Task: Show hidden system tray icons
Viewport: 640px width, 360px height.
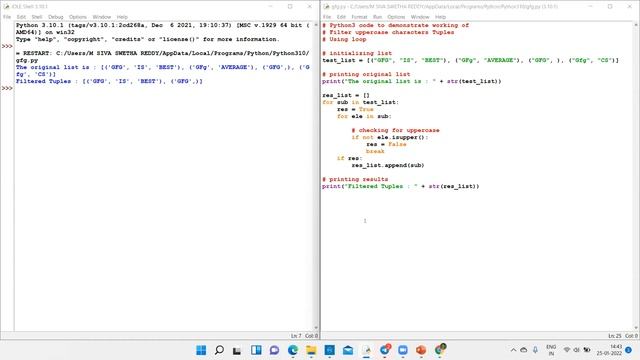Action: [513, 350]
